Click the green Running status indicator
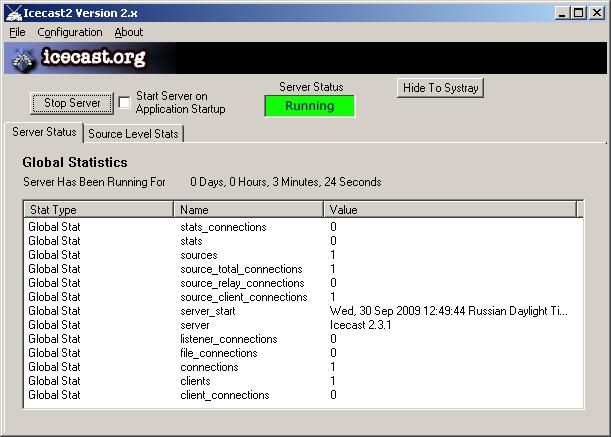611x437 pixels. [309, 106]
